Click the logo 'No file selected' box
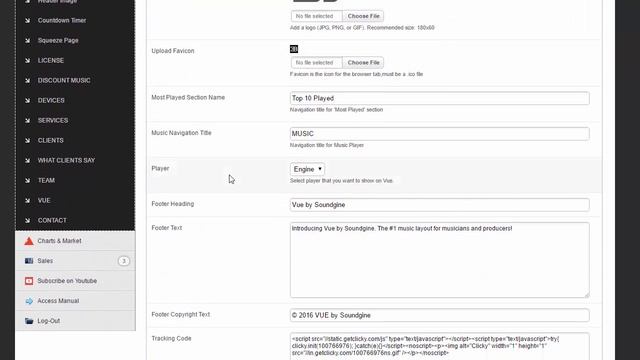640x360 pixels. tap(316, 16)
